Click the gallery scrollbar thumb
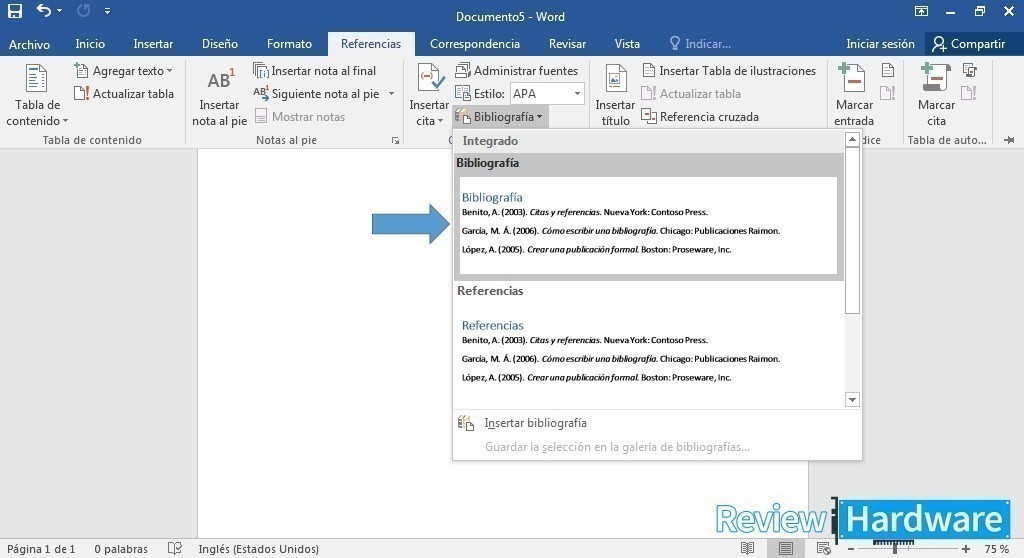Viewport: 1024px width, 558px height. tap(852, 230)
